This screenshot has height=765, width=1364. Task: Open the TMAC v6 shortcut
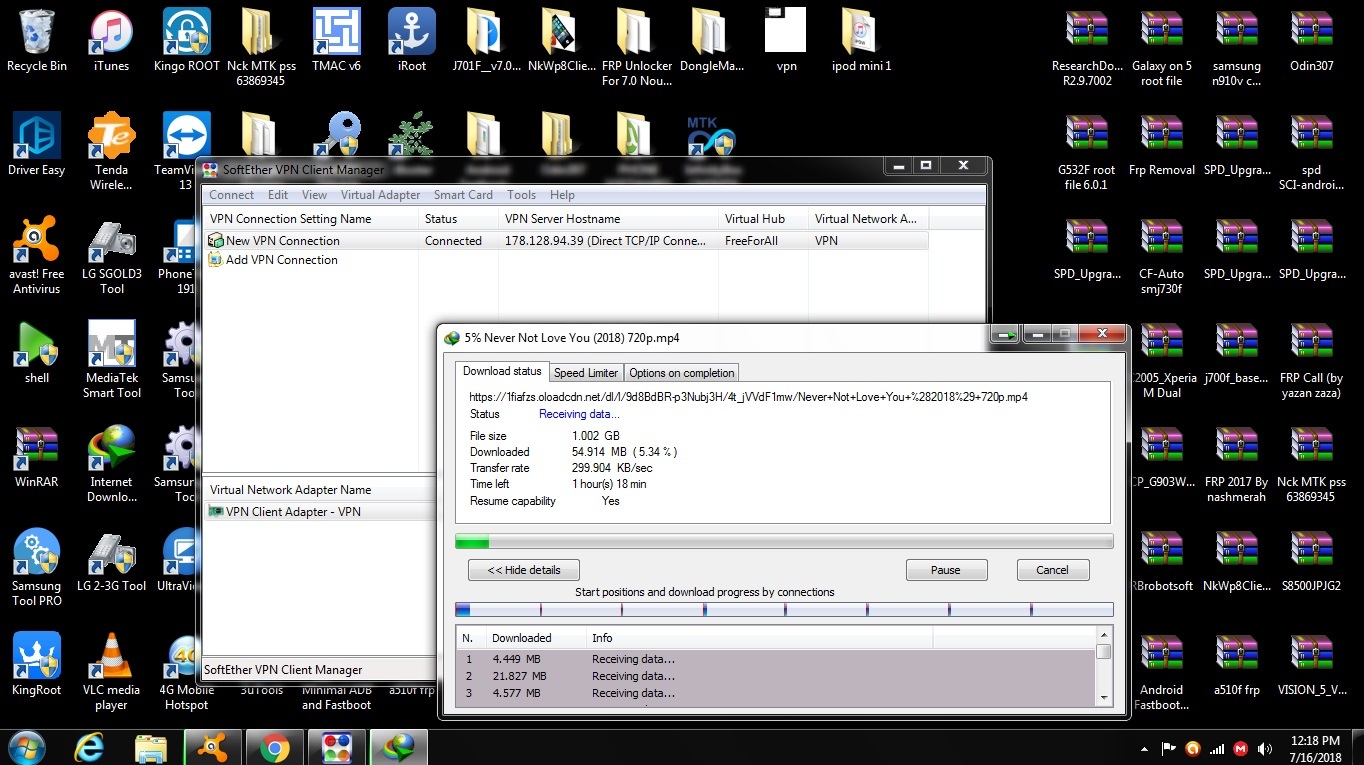click(336, 40)
